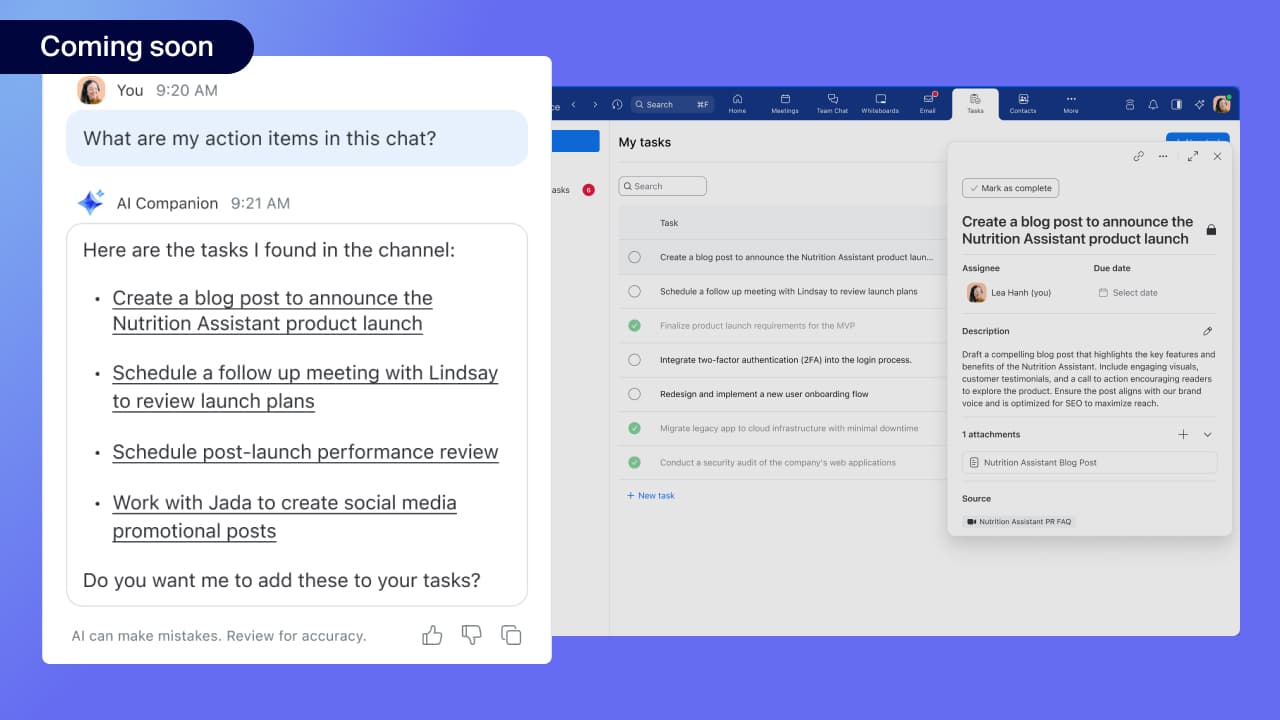Open the Whiteboards tab

(880, 104)
